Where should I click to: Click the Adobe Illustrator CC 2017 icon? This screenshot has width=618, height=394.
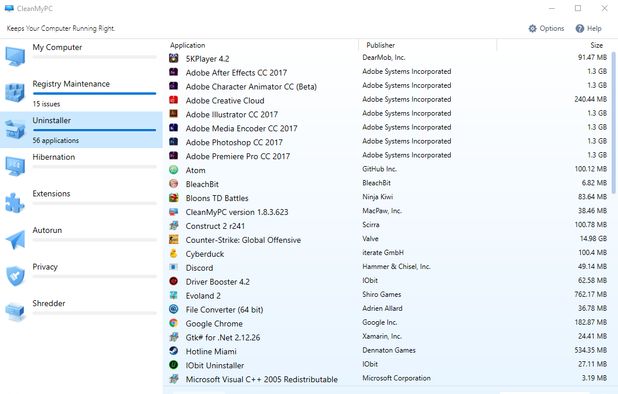(x=173, y=114)
